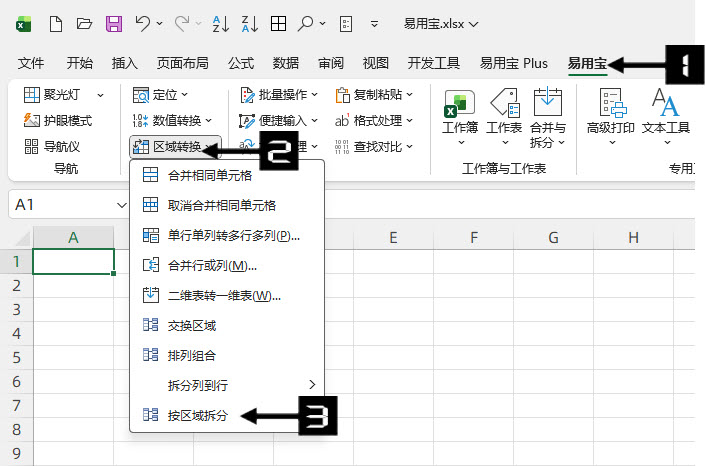Switch to the 易用宝 Plus tab
The height and width of the screenshot is (466, 706).
pos(514,63)
